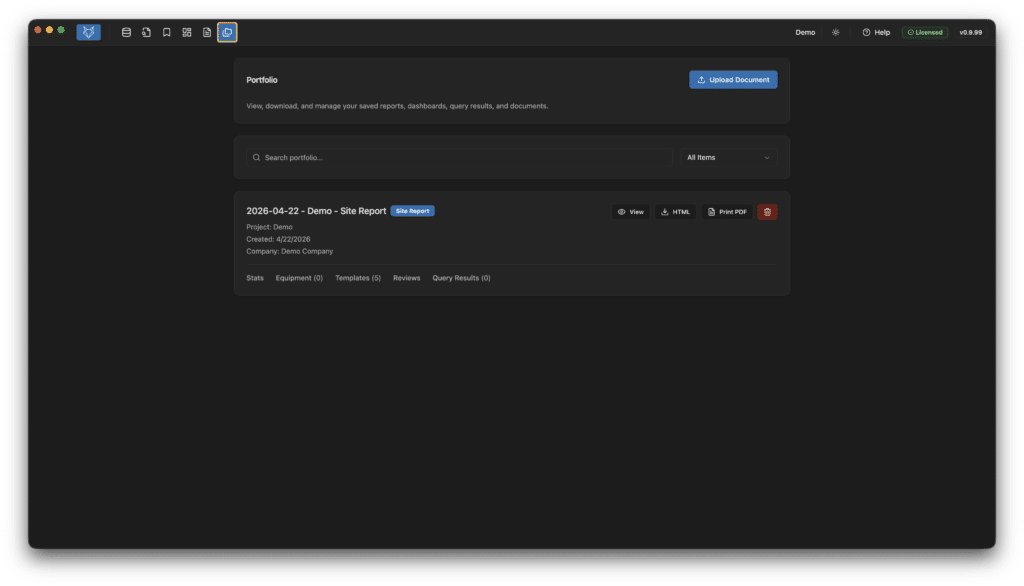
Task: Click the v0.9.99 version badge
Action: [x=970, y=32]
